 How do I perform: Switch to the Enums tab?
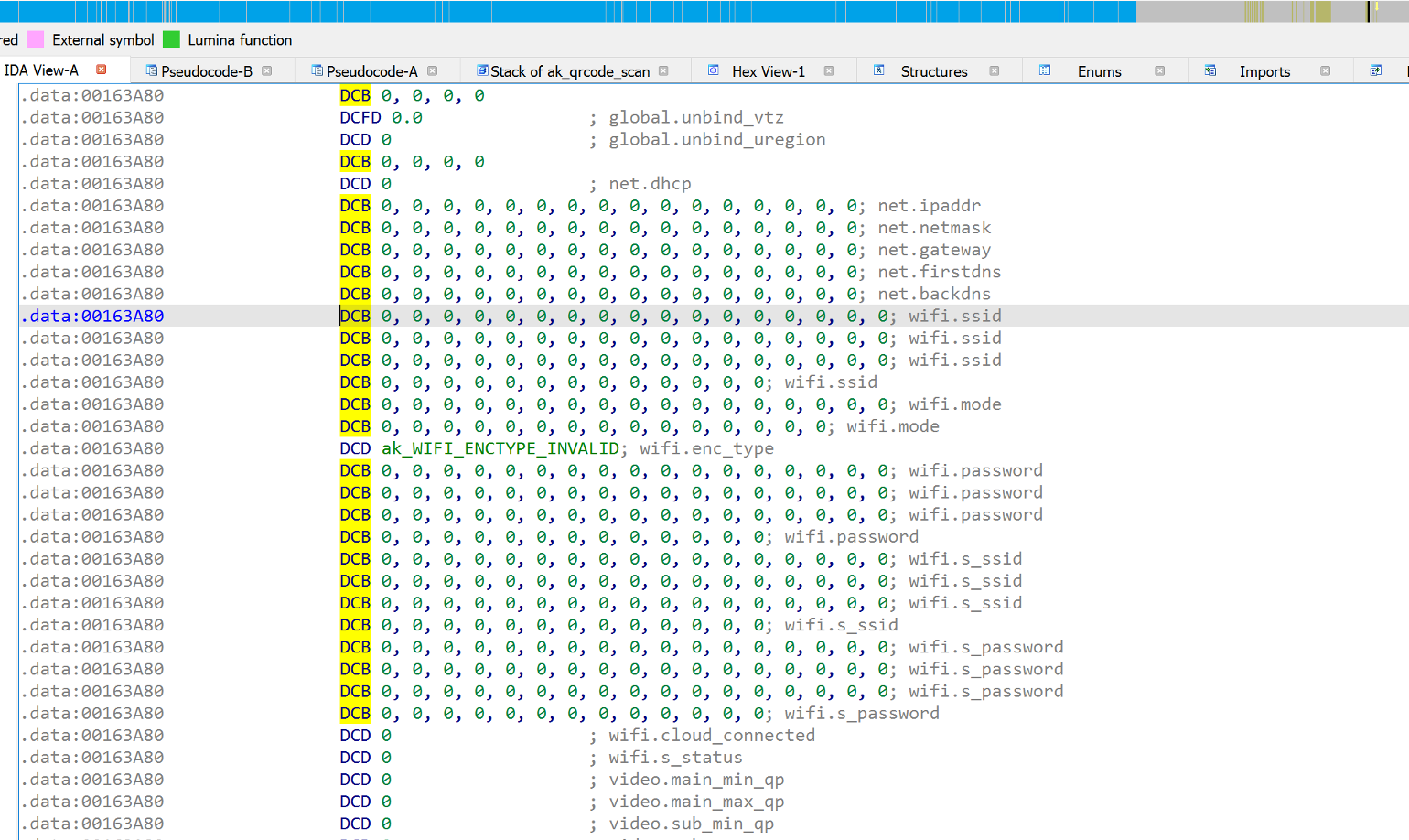pyautogui.click(x=1099, y=71)
